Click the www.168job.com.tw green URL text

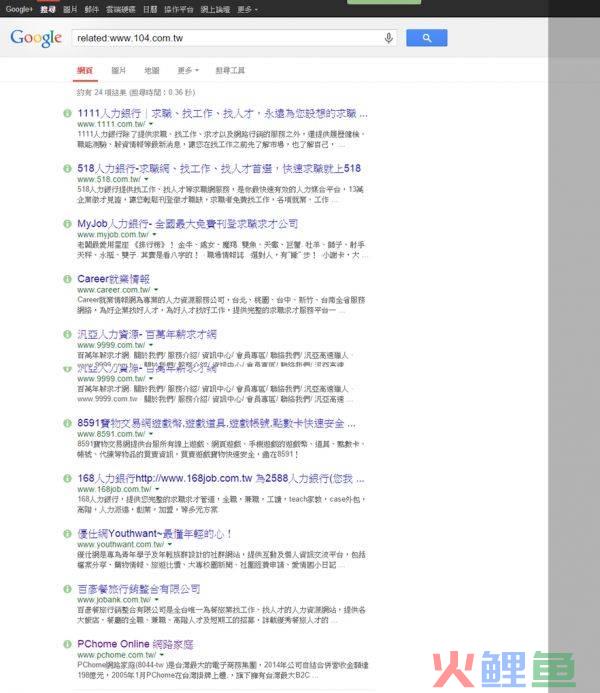pos(114,490)
